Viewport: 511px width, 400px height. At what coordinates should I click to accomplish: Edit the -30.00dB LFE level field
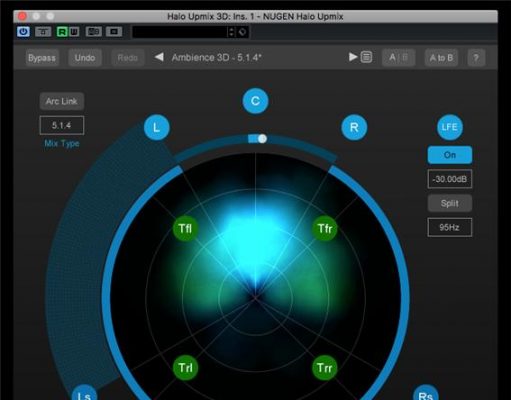(x=450, y=179)
